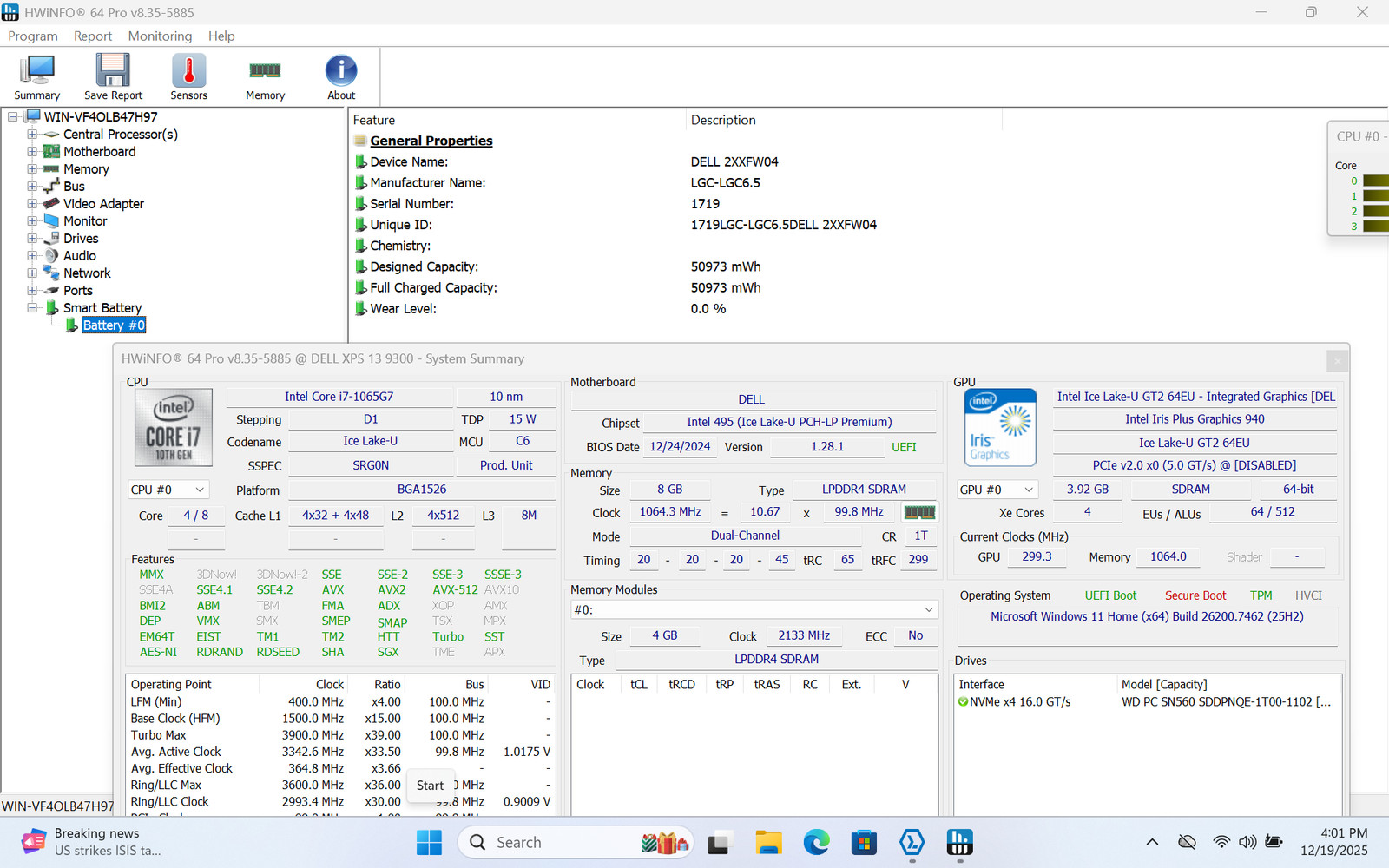The image size is (1389, 868).
Task: Click the Feature column header
Action: (x=373, y=120)
